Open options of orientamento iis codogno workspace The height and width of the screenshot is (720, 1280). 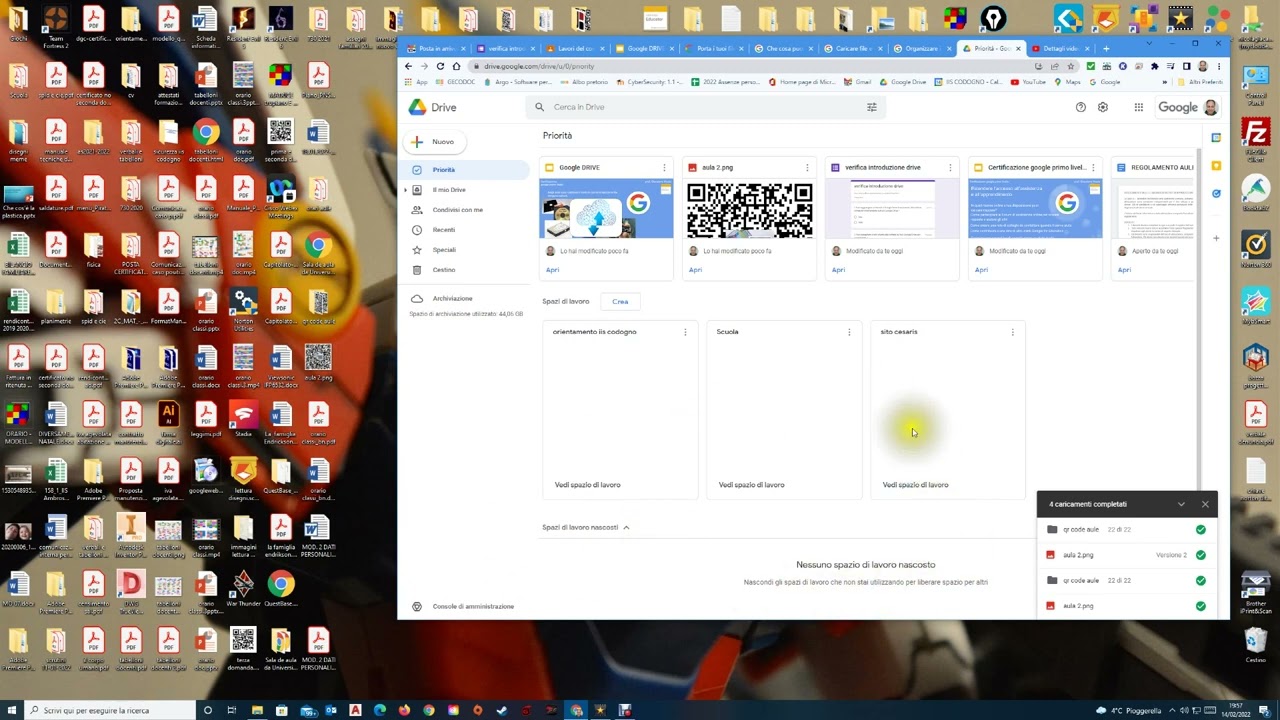tap(685, 332)
